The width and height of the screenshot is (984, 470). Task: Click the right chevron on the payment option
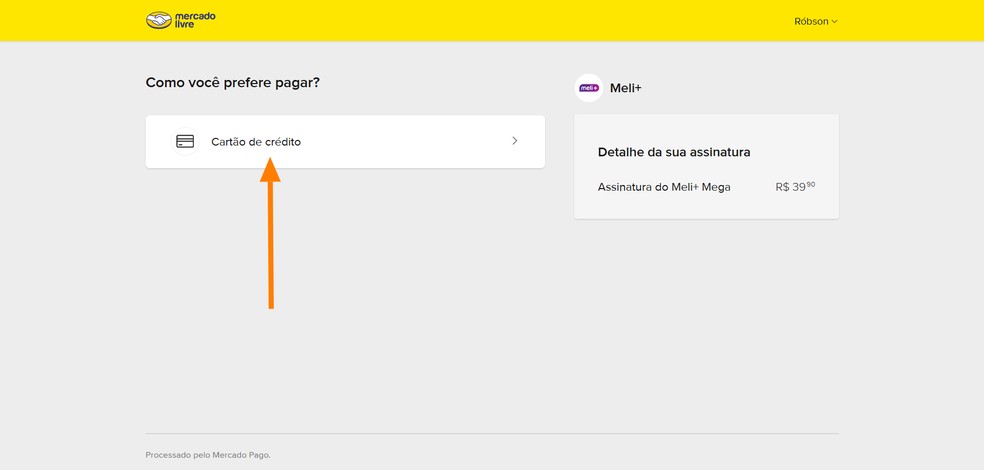coord(515,141)
